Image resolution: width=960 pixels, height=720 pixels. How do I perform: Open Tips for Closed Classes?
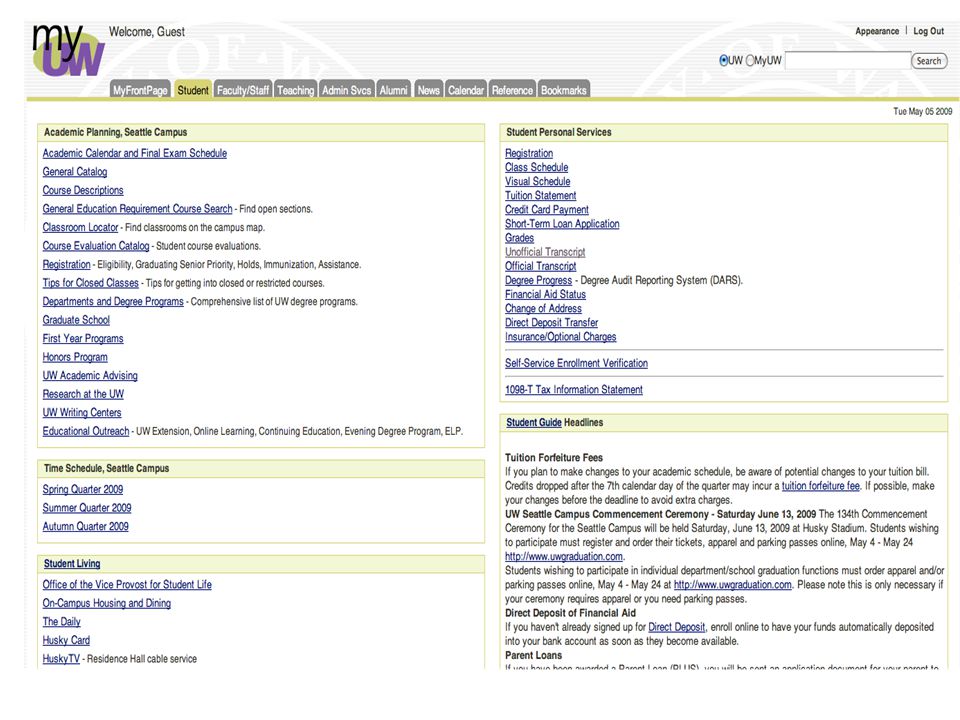click(x=91, y=283)
